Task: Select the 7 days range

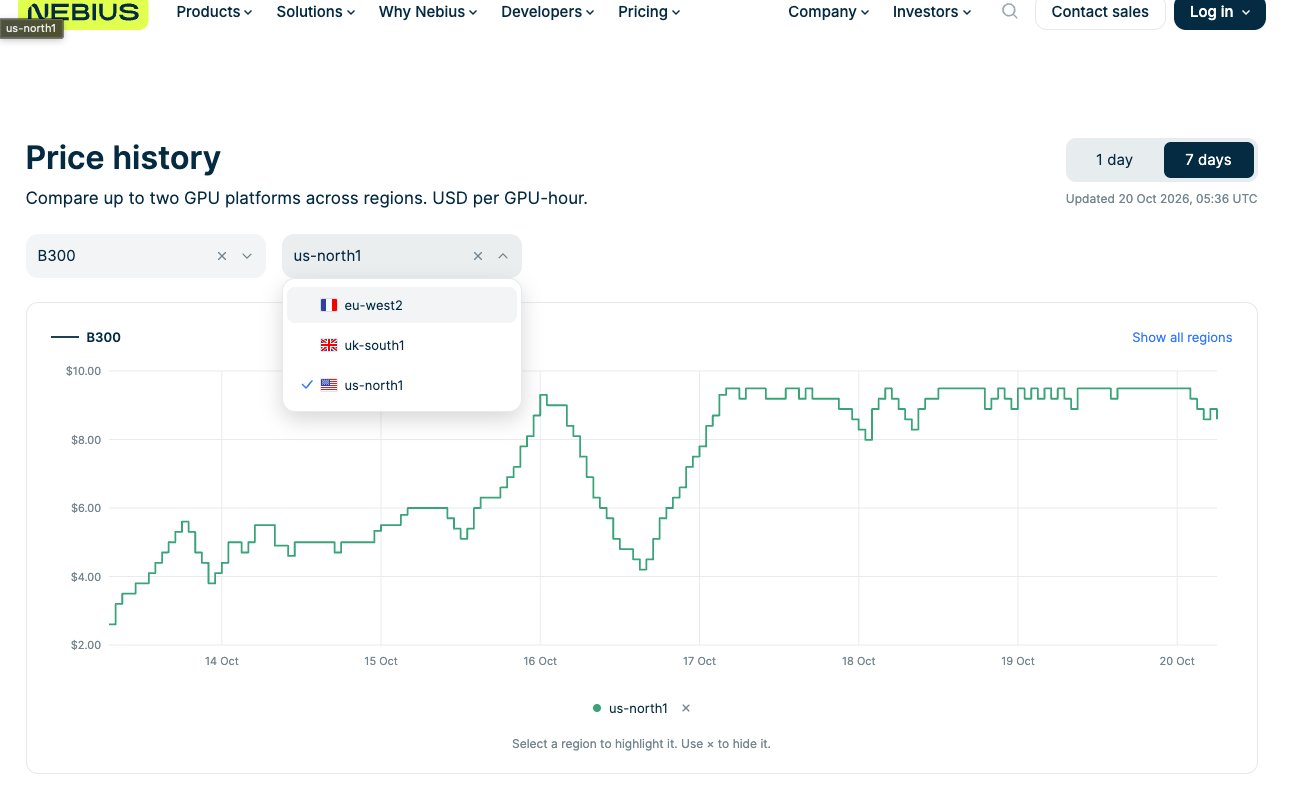Action: (x=1208, y=160)
